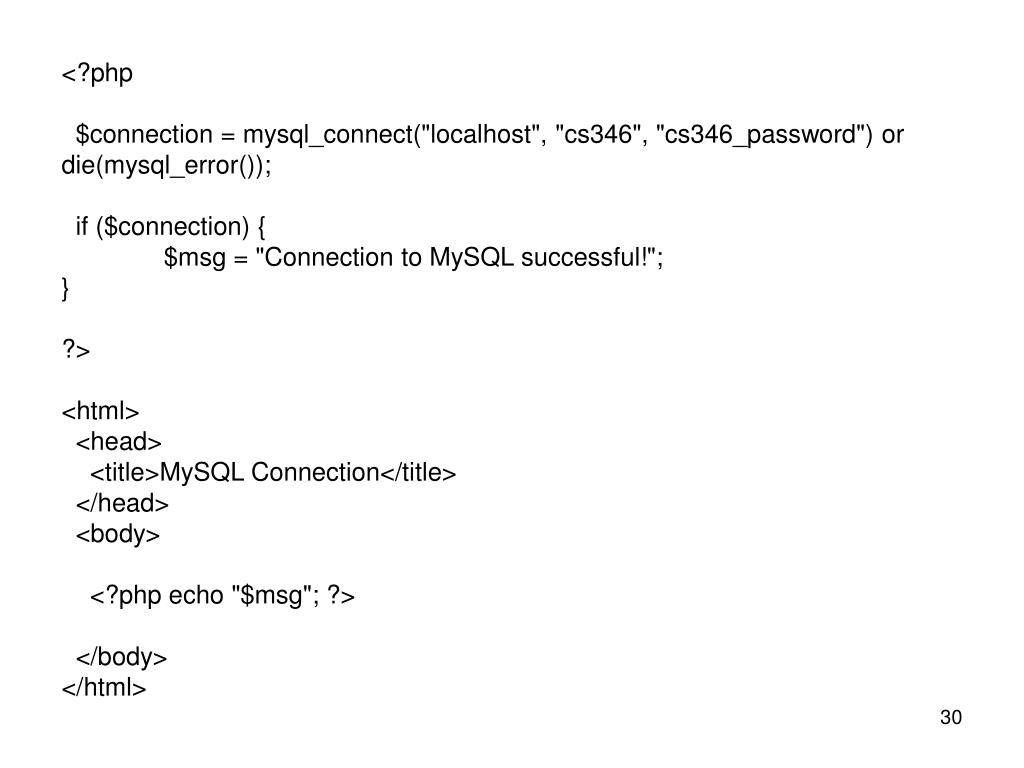
Task: Click the MySQL Connection title text
Action: [270, 472]
